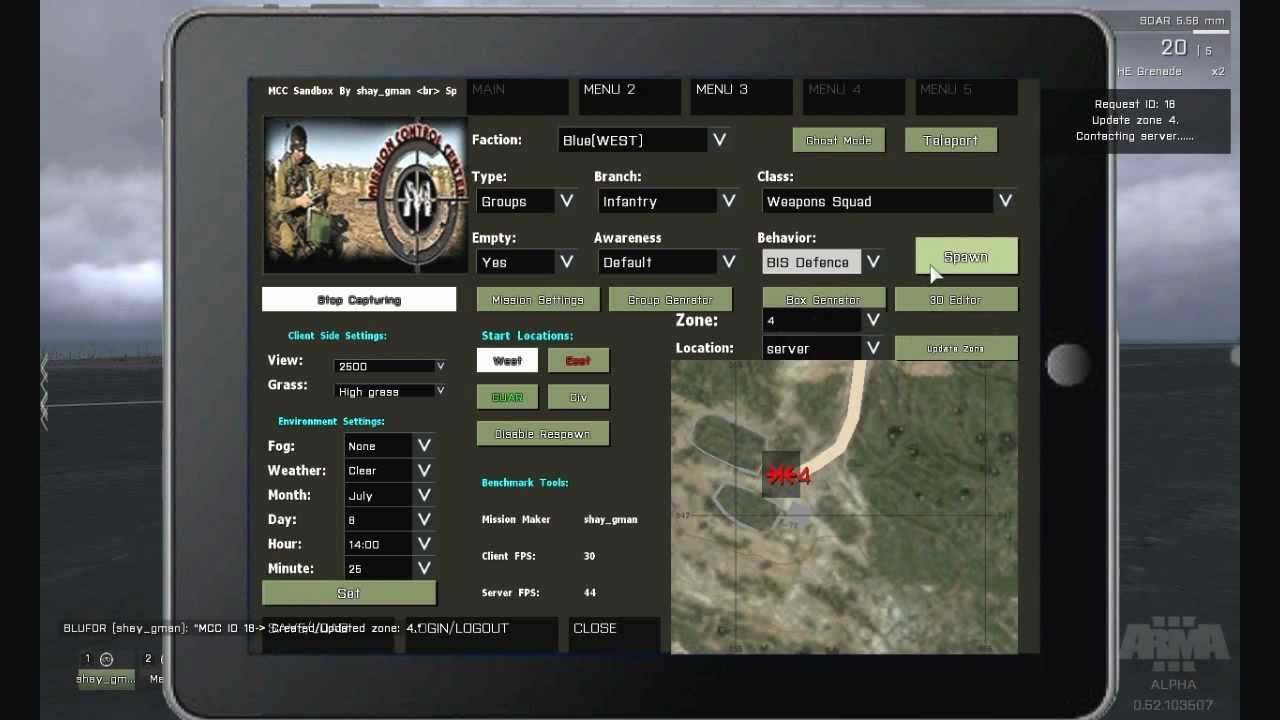Viewport: 1280px width, 720px height.
Task: Click the red zone 4 marker on map
Action: click(783, 474)
